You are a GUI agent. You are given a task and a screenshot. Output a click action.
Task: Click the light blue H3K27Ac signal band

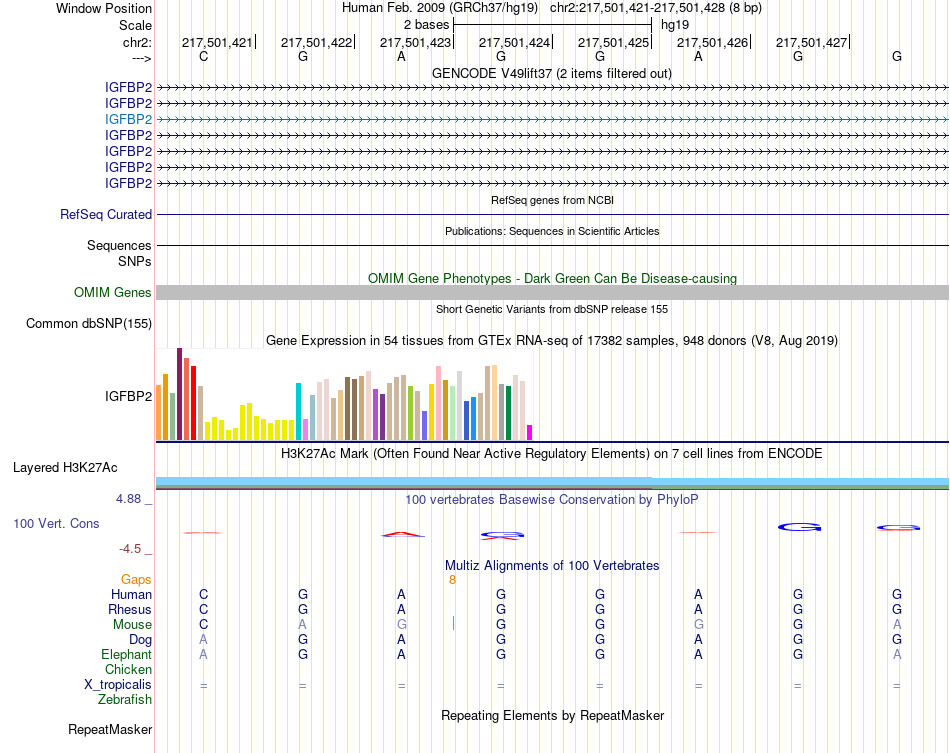point(552,481)
